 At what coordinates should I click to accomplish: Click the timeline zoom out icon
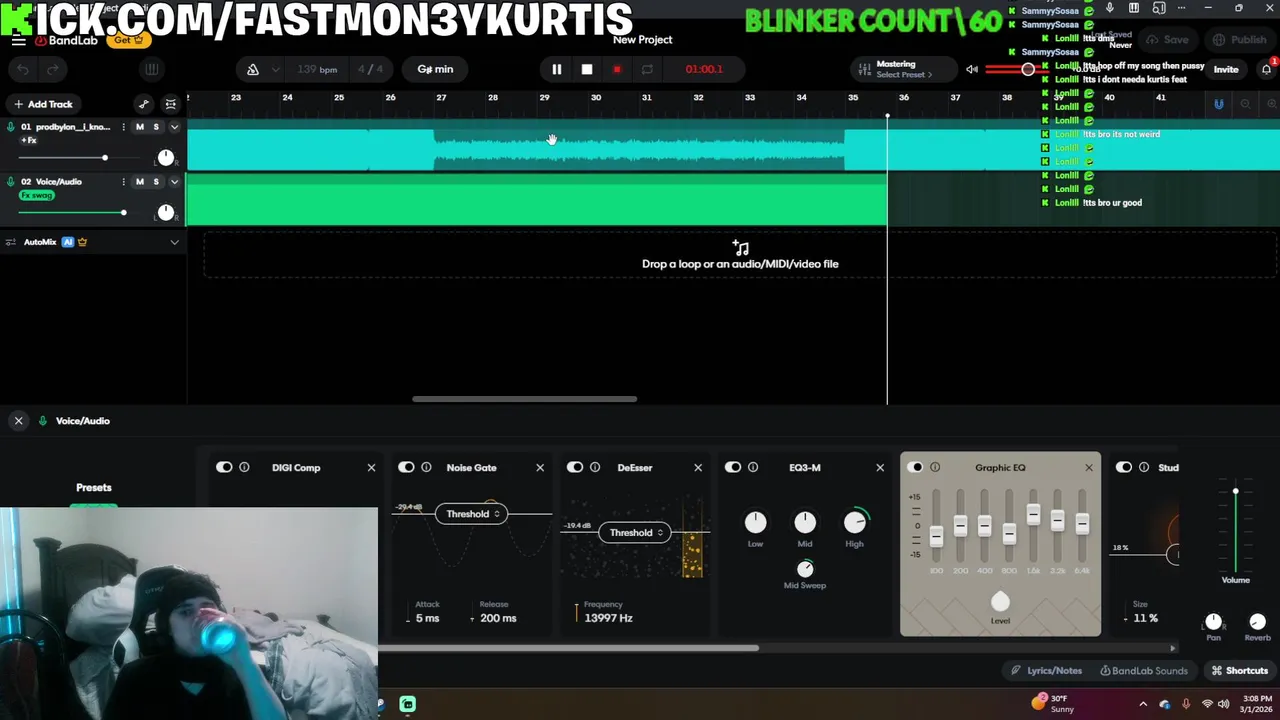point(1245,104)
